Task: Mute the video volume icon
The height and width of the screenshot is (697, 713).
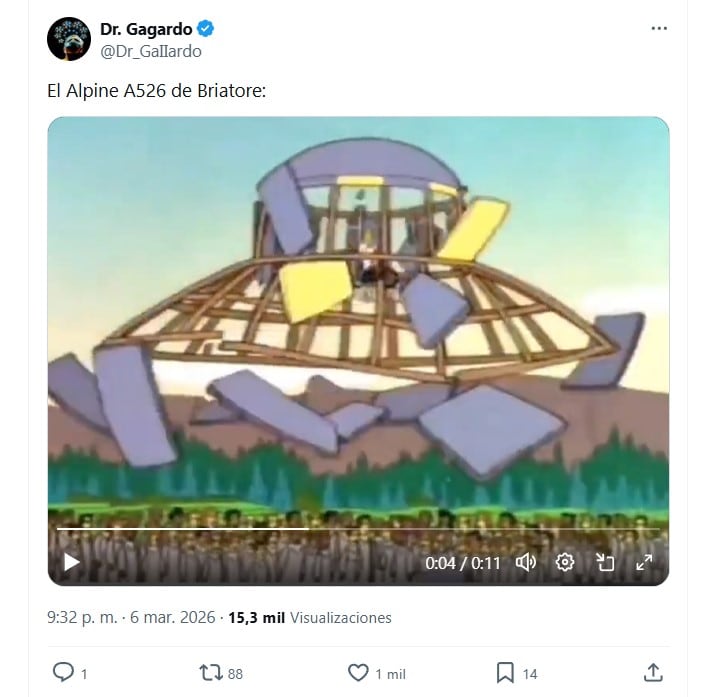Action: (x=526, y=562)
